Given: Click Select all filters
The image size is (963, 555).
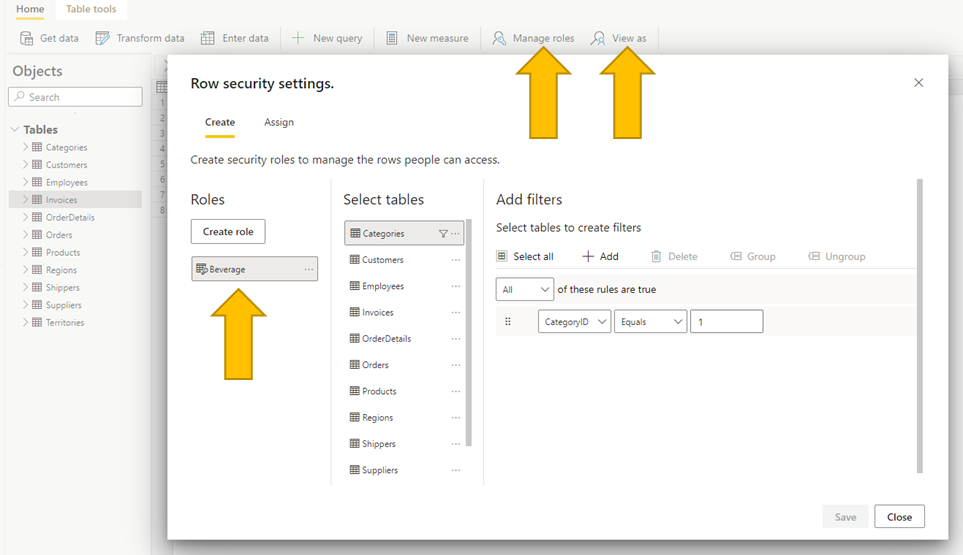Looking at the screenshot, I should click(525, 256).
